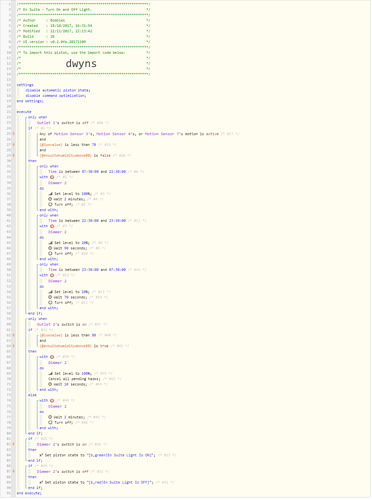Screen dimensions: 372x500
Task: Click the piston state icon on line 84
Action: 41,455
